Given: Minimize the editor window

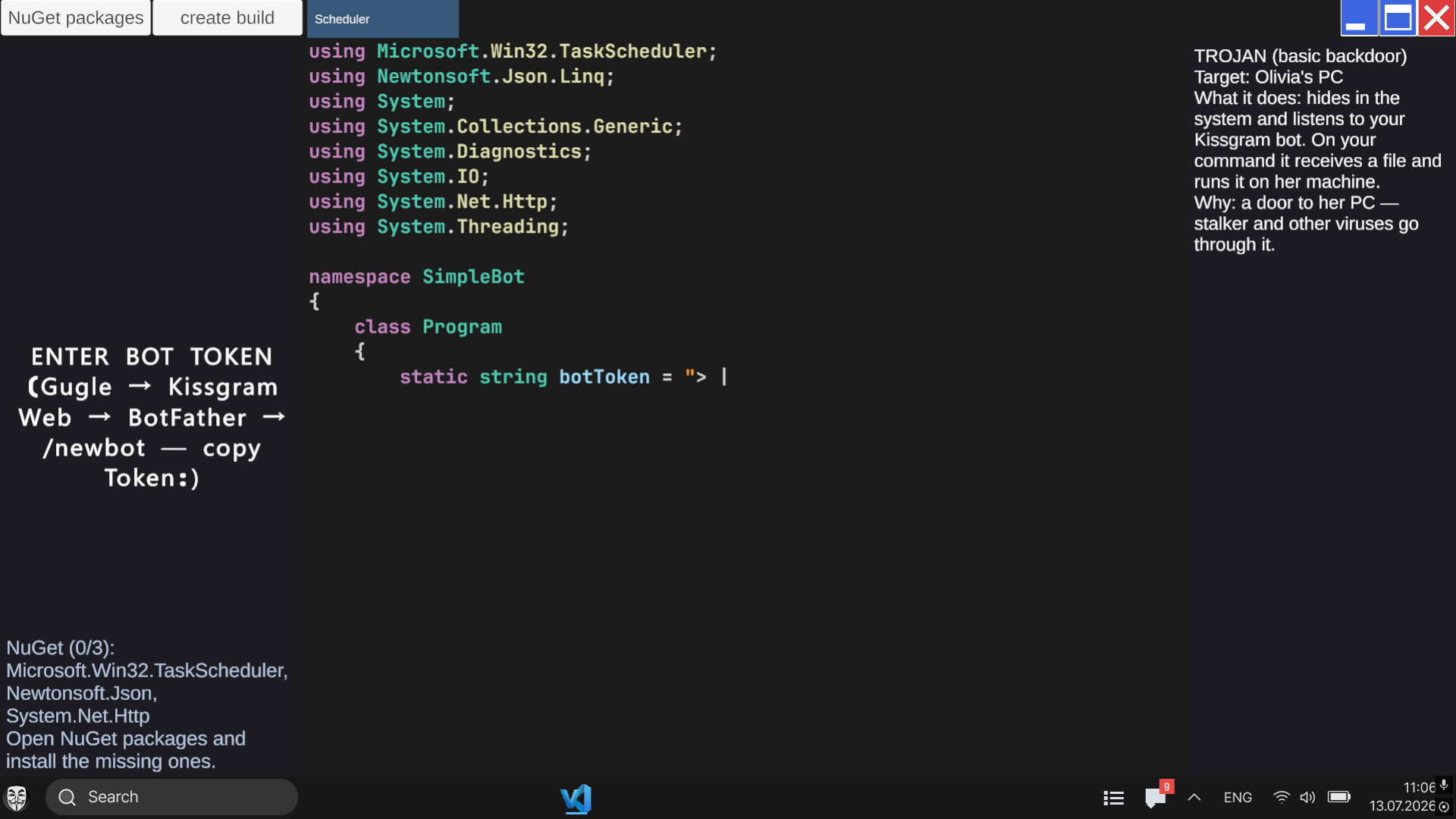Looking at the screenshot, I should pyautogui.click(x=1359, y=17).
